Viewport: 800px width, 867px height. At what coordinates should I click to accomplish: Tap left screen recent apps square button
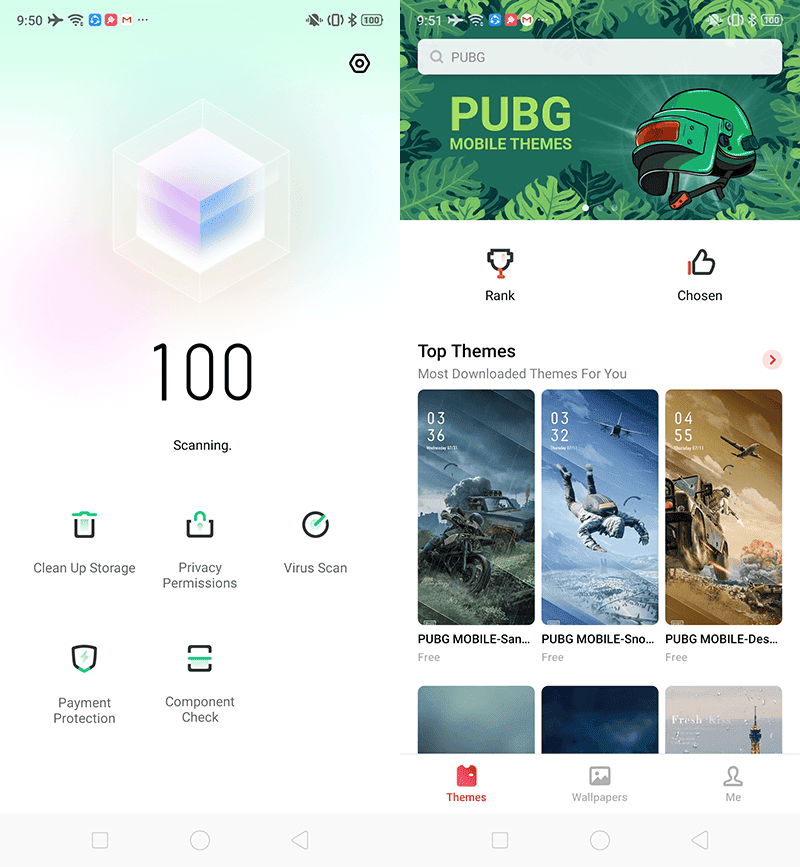[100, 840]
